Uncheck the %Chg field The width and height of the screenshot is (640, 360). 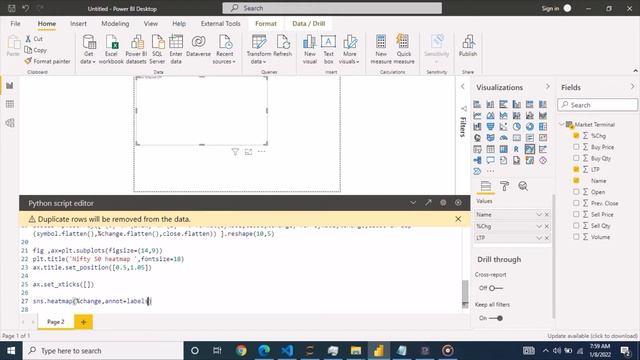(576, 136)
